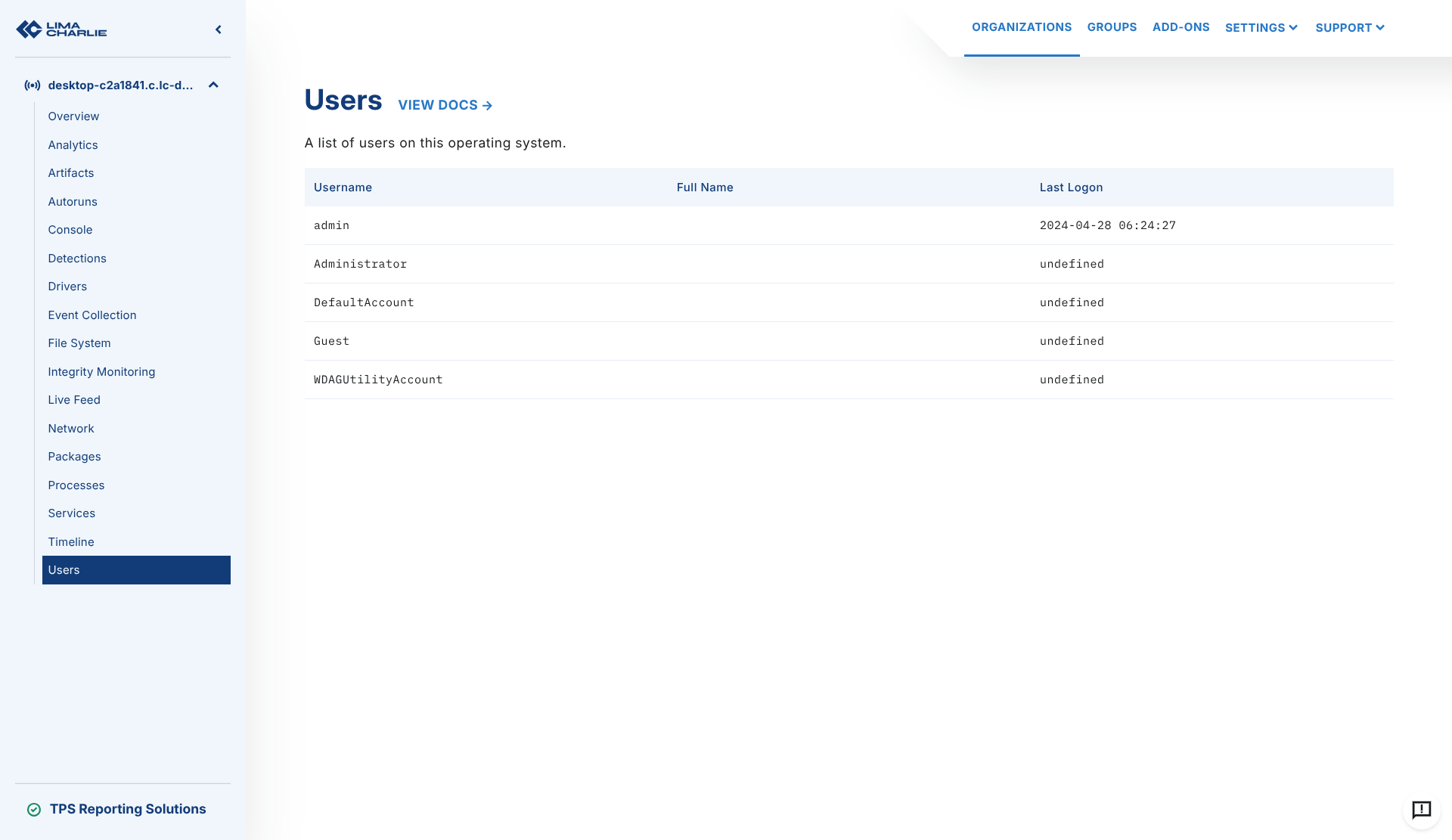Collapse the sidebar with the left chevron

tap(219, 29)
